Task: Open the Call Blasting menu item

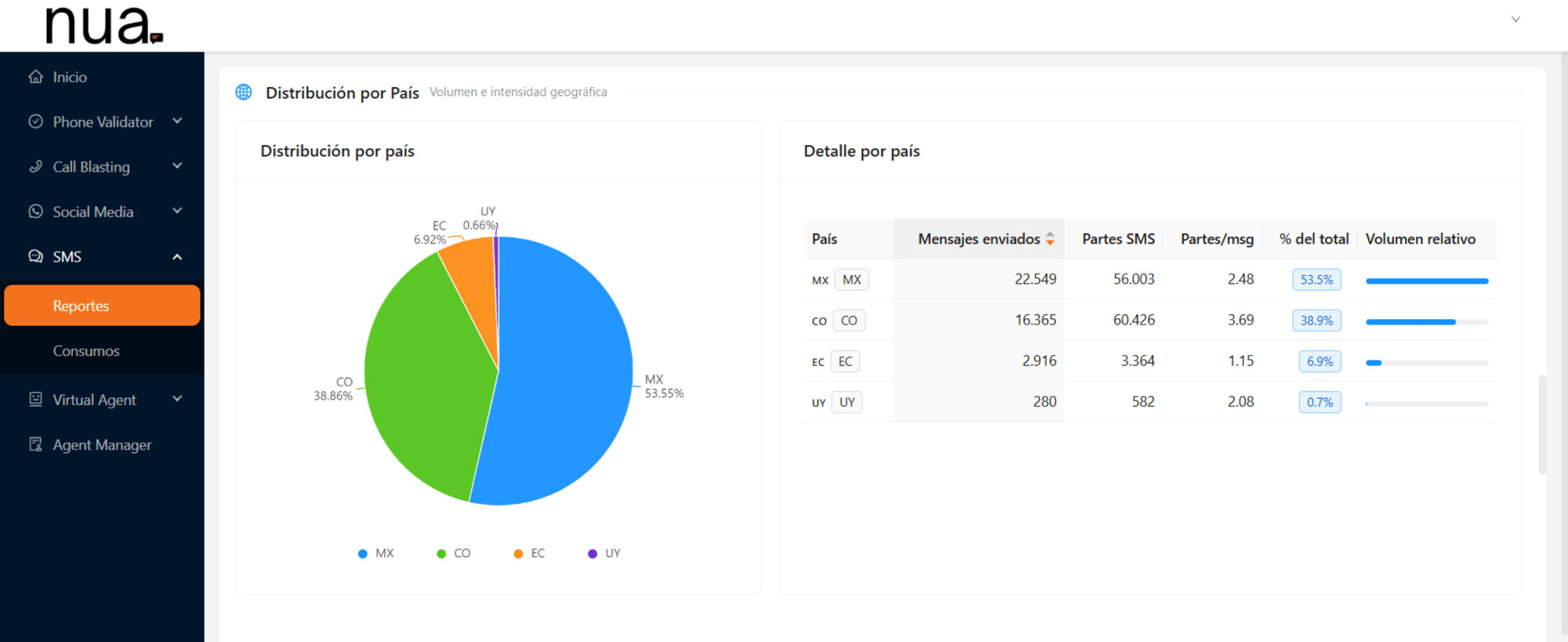Action: click(x=102, y=166)
